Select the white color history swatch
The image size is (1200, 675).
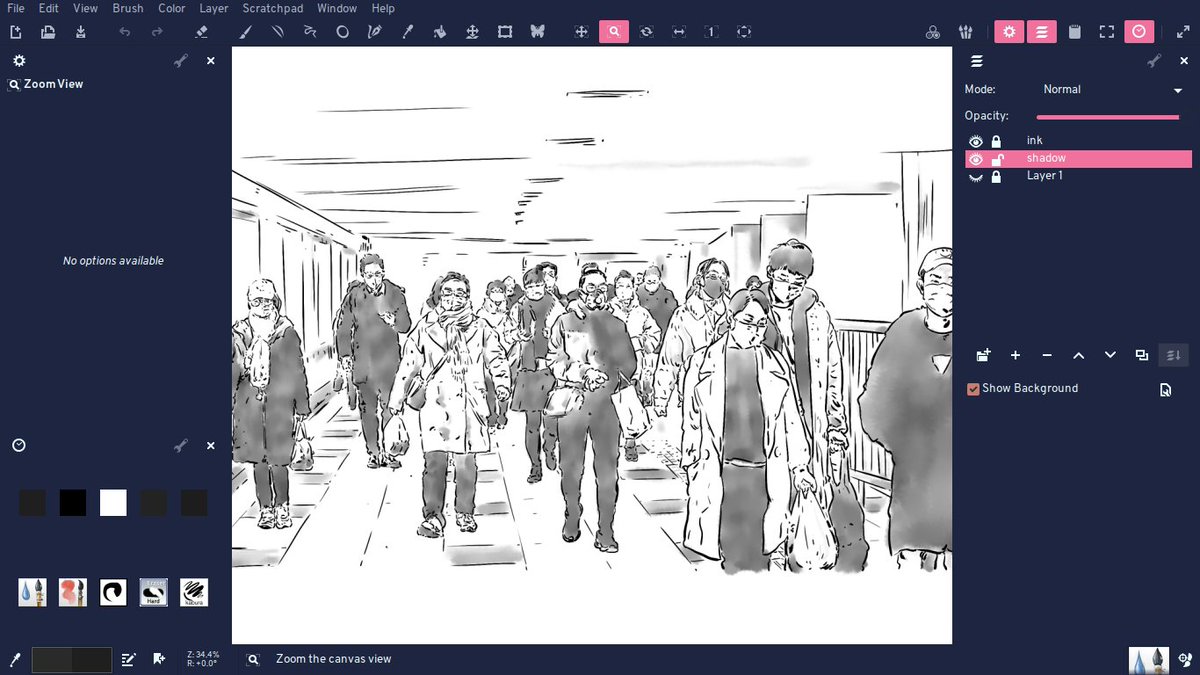[x=113, y=503]
